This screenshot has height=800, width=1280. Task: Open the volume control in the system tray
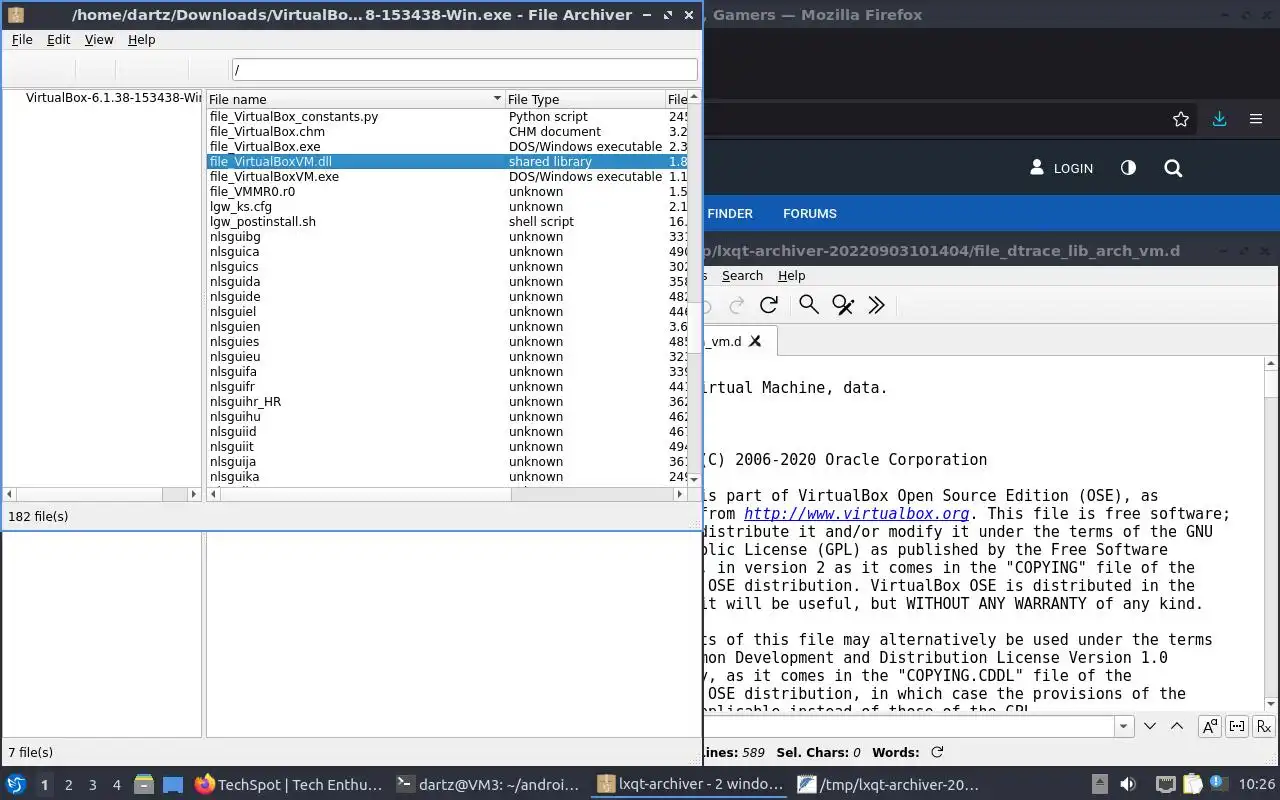(1128, 785)
